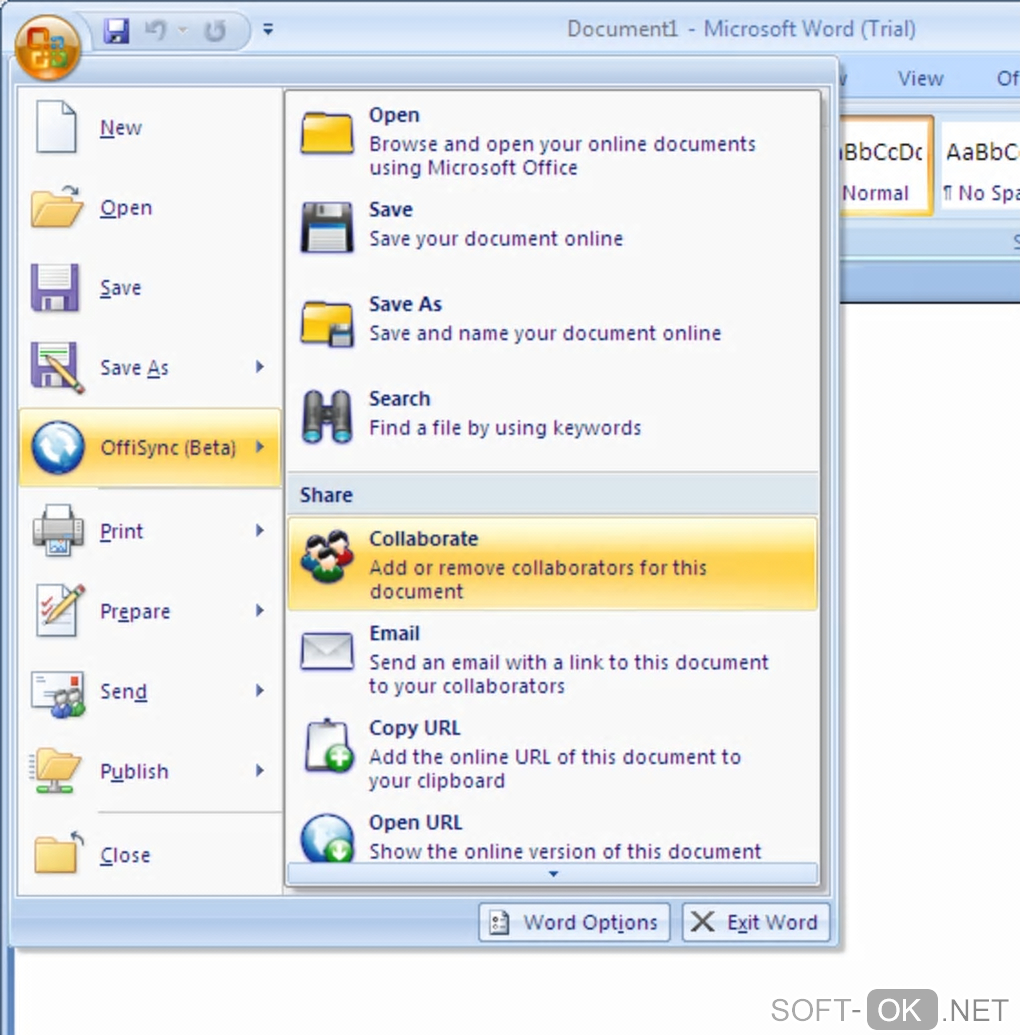This screenshot has width=1020, height=1035.
Task: Expand the Publish submenu arrow
Action: point(260,770)
